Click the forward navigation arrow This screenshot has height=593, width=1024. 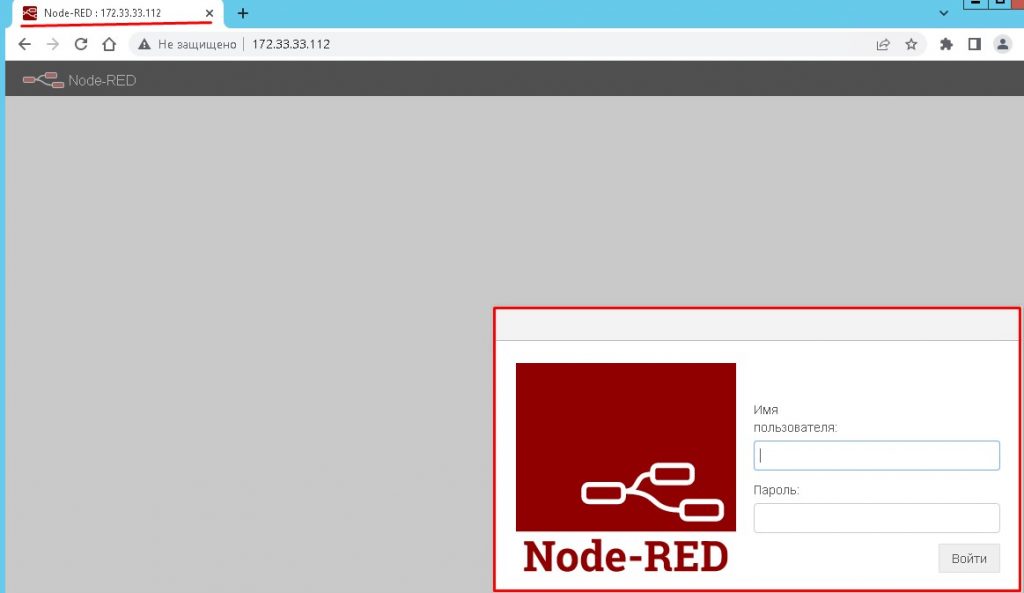tap(53, 44)
